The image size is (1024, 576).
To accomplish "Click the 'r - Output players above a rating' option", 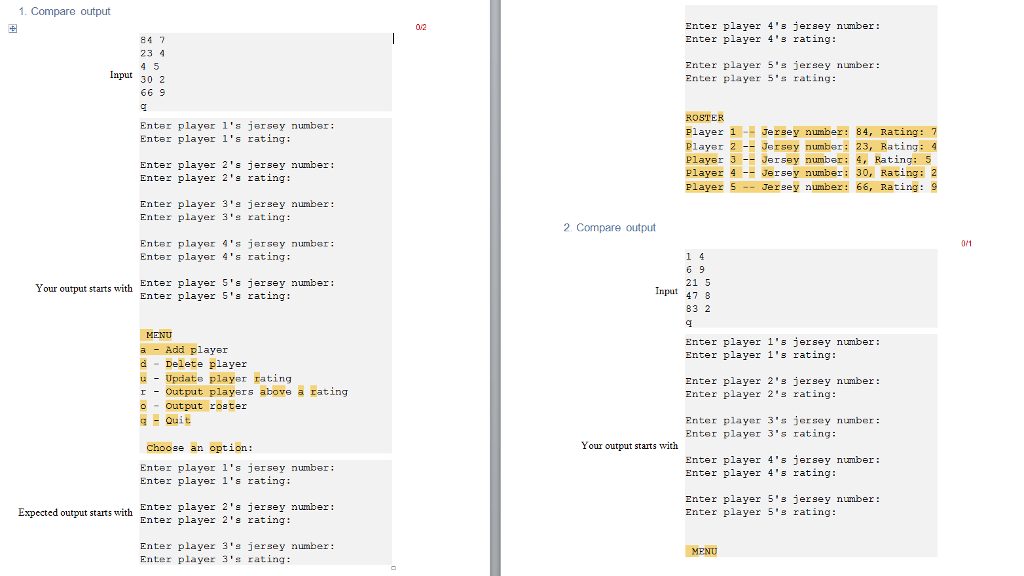I will pos(244,391).
